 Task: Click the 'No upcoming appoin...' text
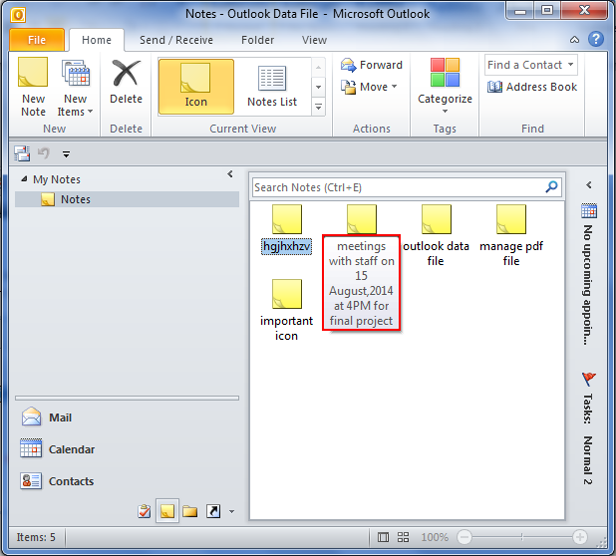(588, 285)
